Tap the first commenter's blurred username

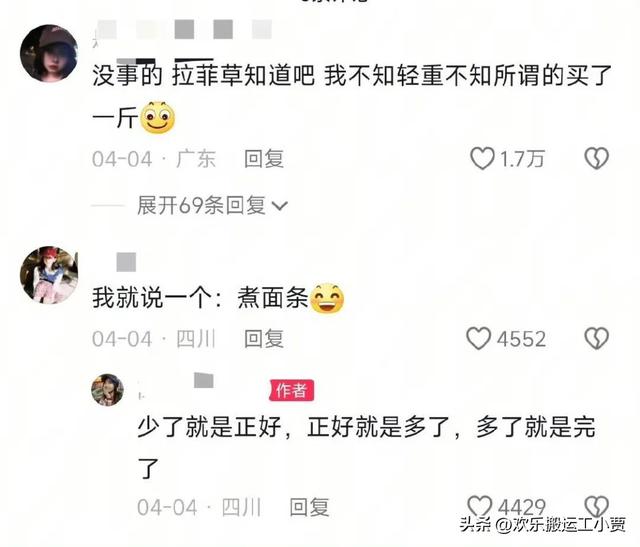click(183, 30)
